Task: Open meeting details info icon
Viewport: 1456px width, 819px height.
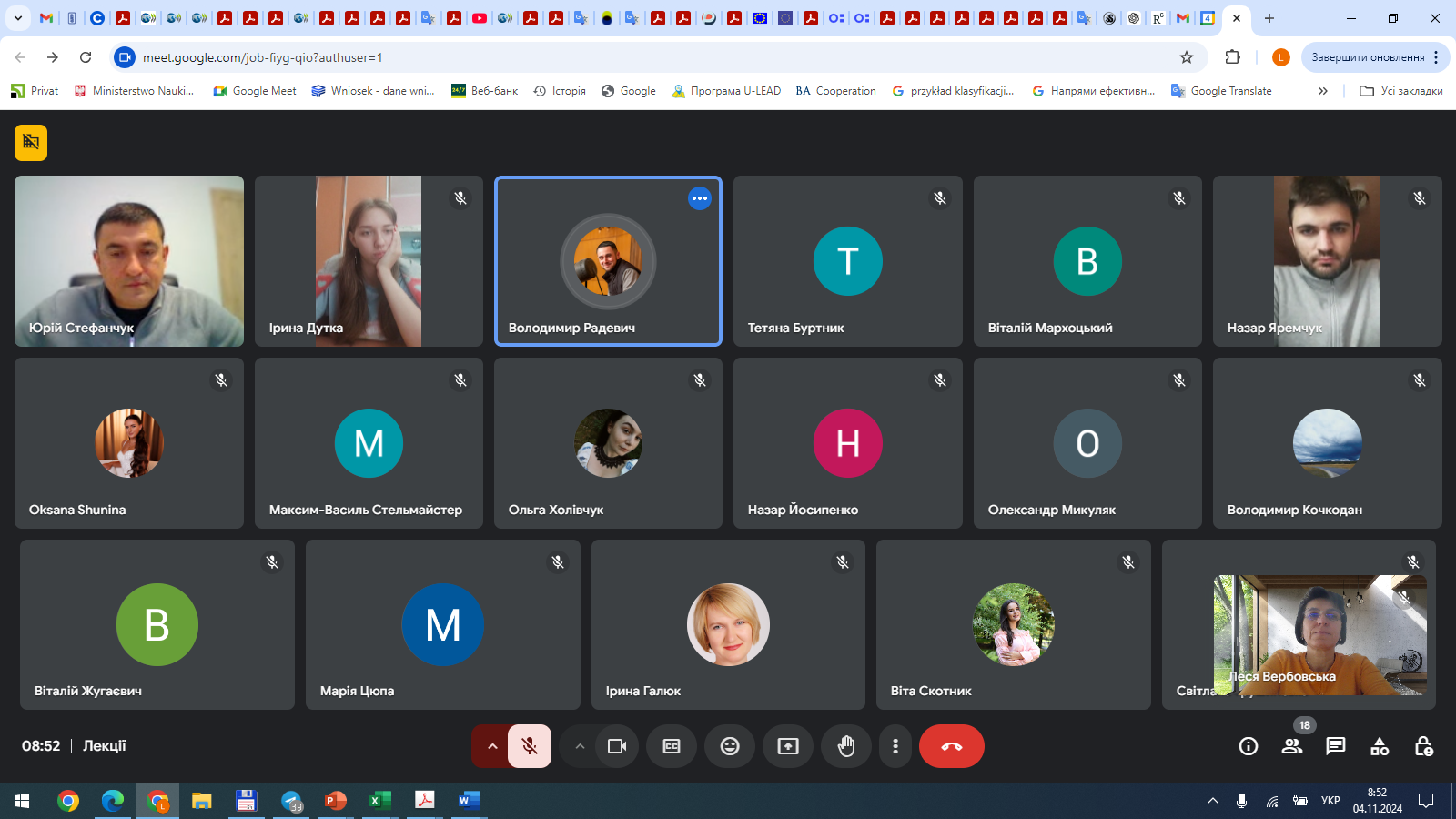Action: click(1248, 746)
